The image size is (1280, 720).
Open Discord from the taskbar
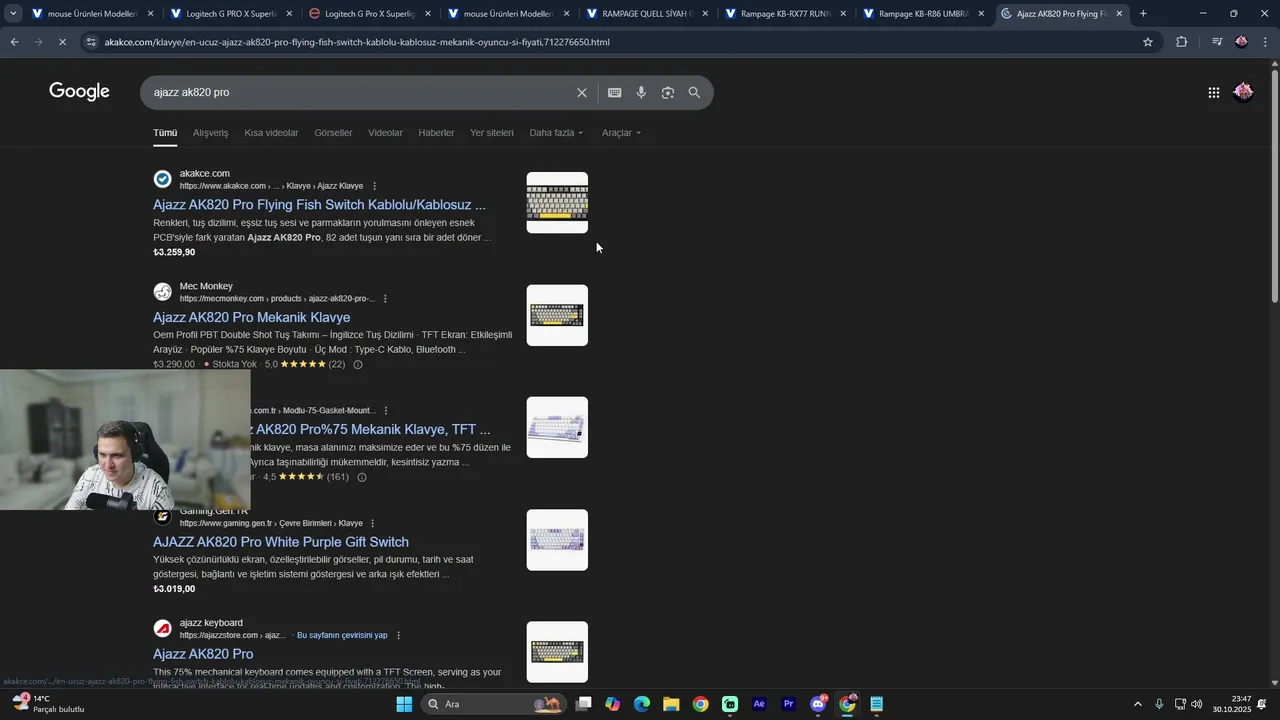tap(818, 704)
